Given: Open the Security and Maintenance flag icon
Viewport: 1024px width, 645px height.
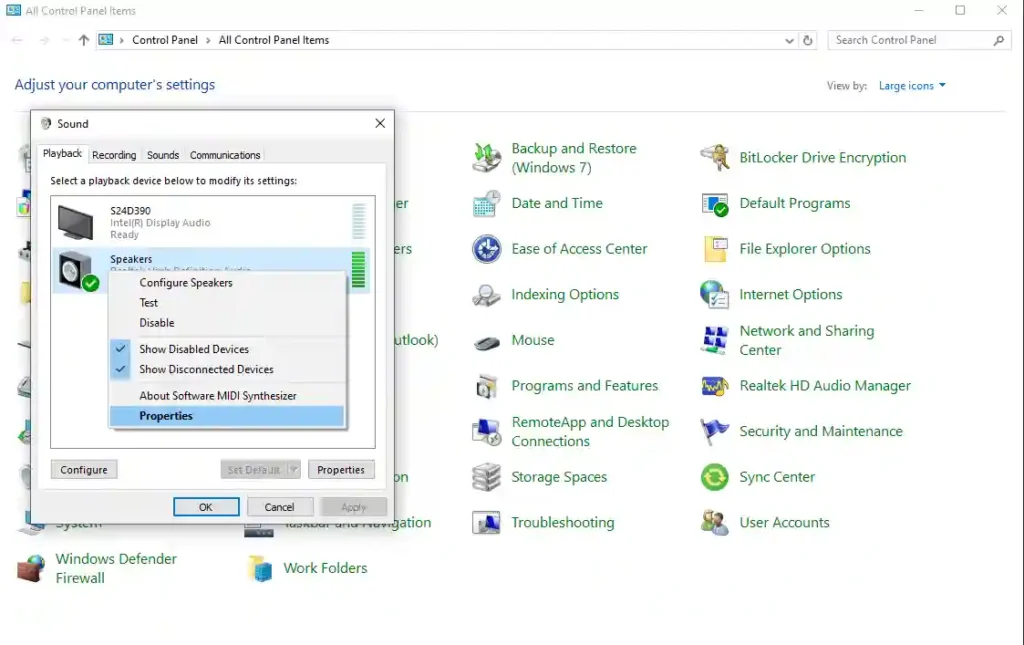Looking at the screenshot, I should 714,432.
